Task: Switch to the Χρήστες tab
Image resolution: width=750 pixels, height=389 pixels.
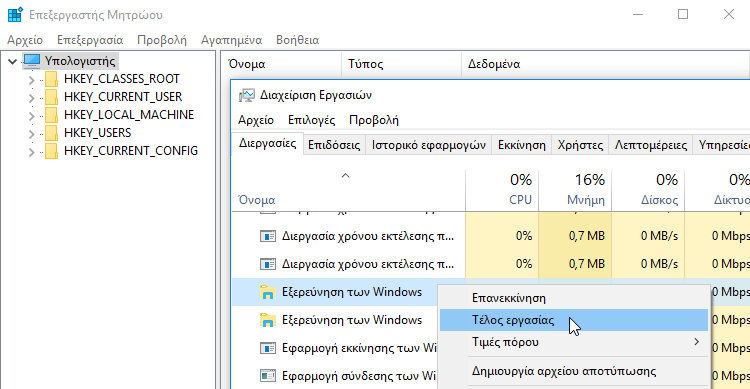Action: [x=580, y=145]
